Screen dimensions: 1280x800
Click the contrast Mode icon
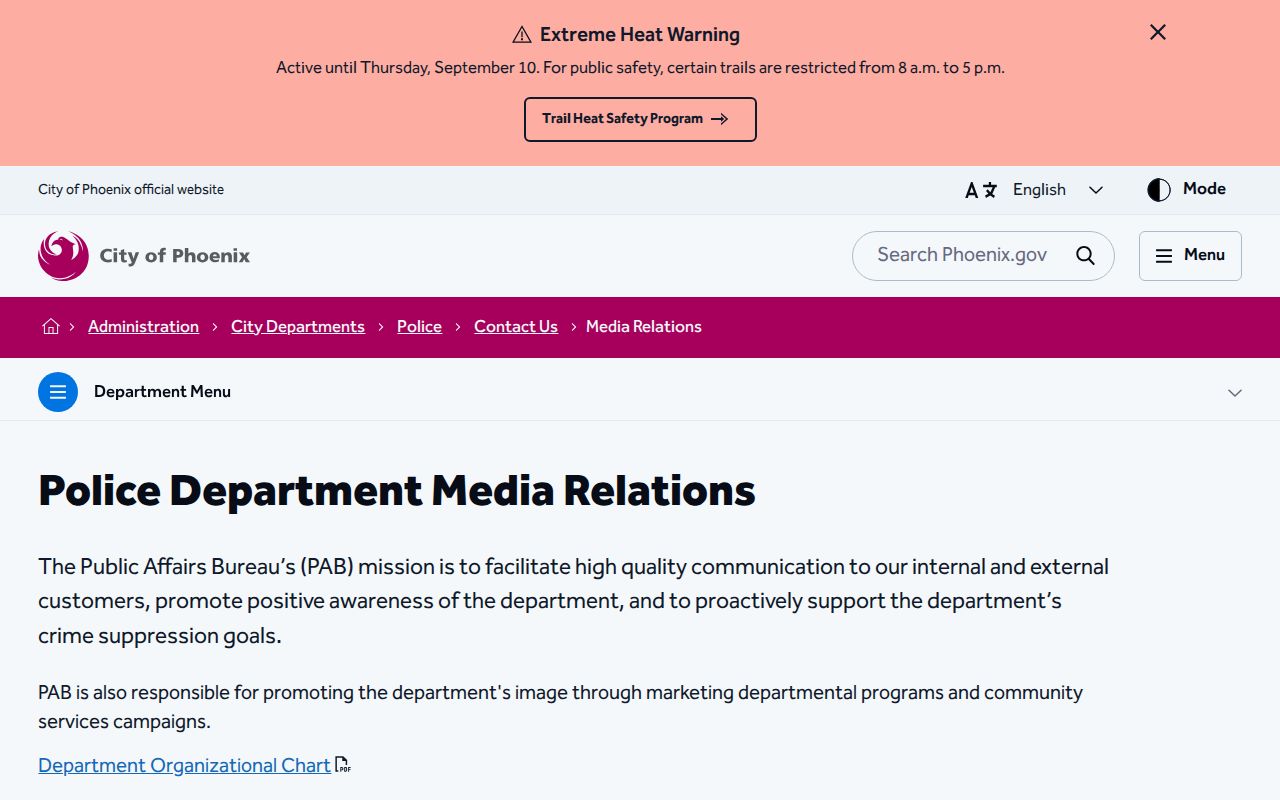click(x=1159, y=190)
